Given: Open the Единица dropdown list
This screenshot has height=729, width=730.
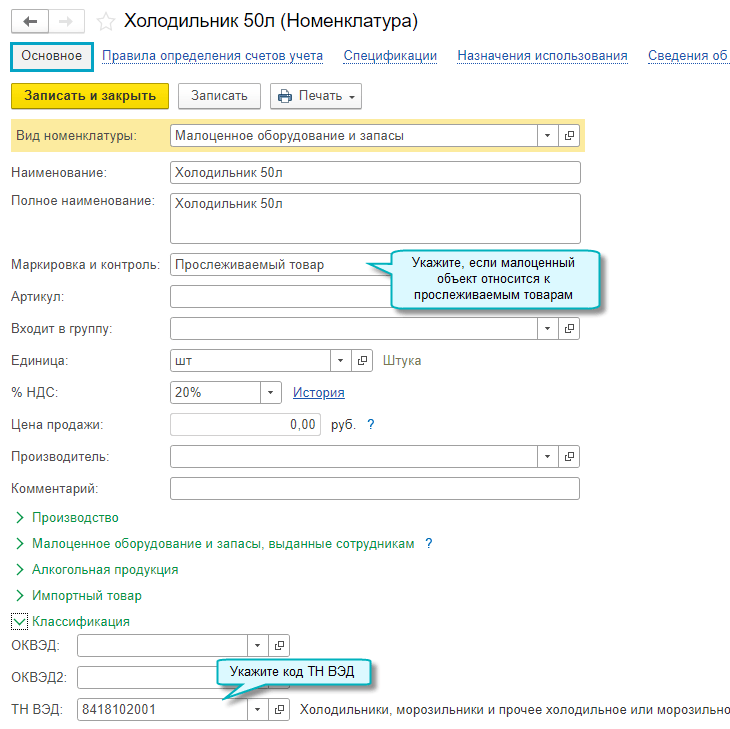Looking at the screenshot, I should tap(340, 361).
